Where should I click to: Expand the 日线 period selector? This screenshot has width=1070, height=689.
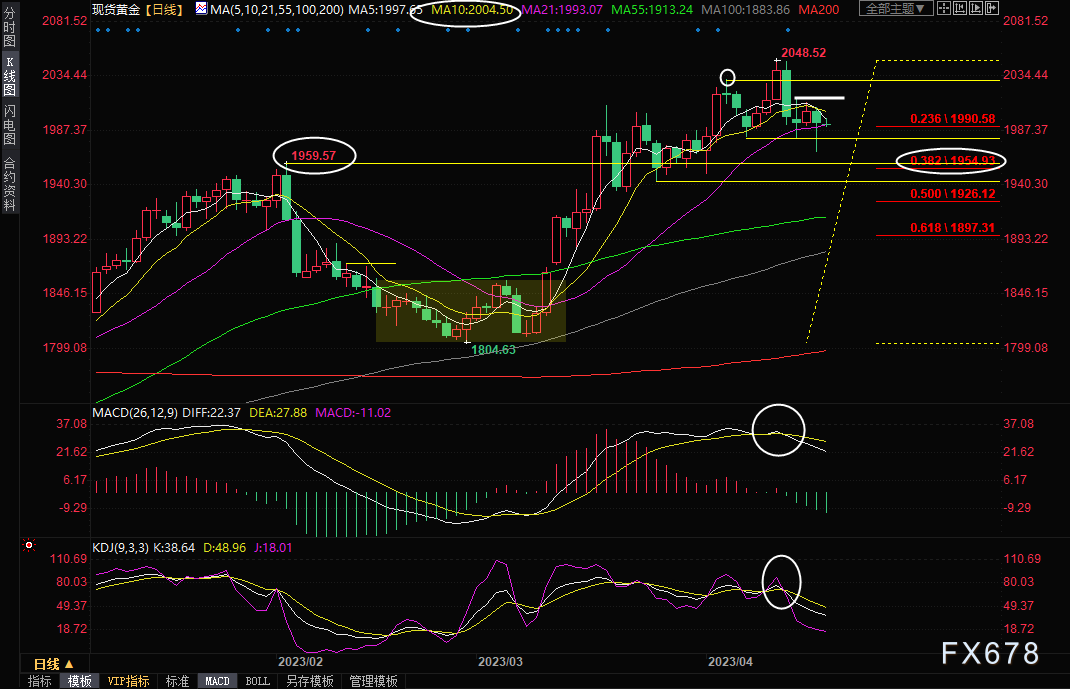[53, 663]
